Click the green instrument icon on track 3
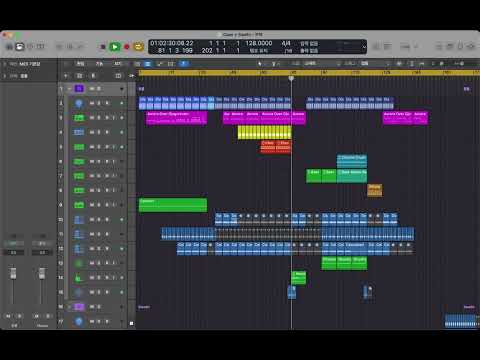Viewport: 480px width, 360px height. pyautogui.click(x=79, y=118)
